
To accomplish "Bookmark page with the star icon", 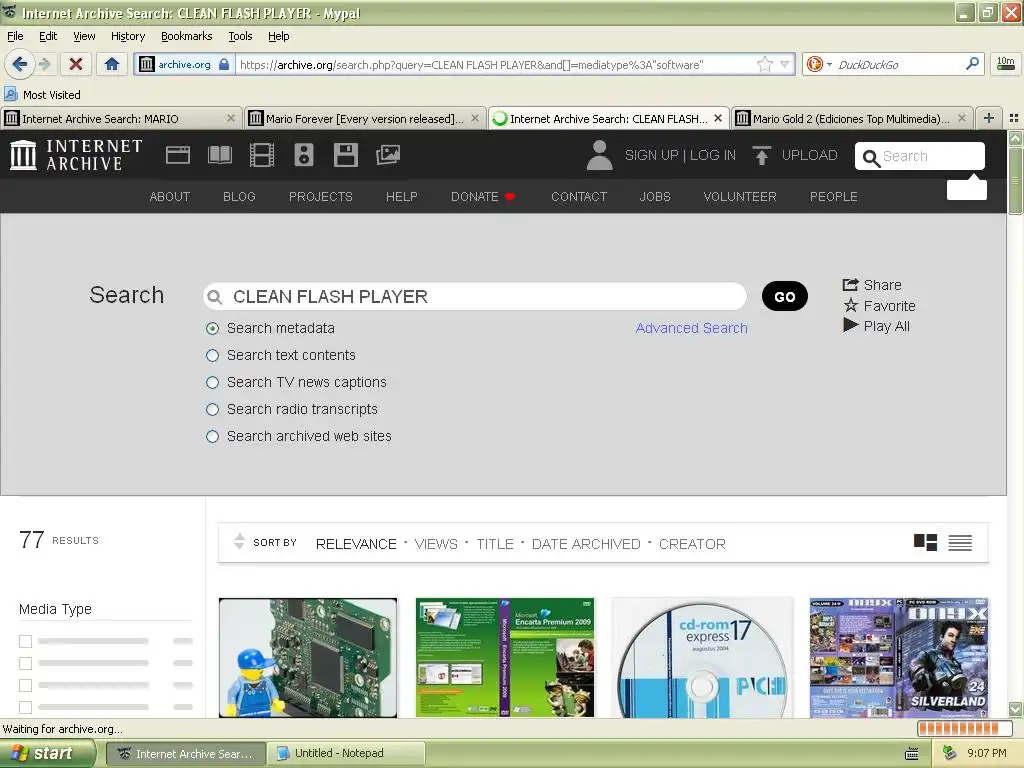I will pos(765,64).
